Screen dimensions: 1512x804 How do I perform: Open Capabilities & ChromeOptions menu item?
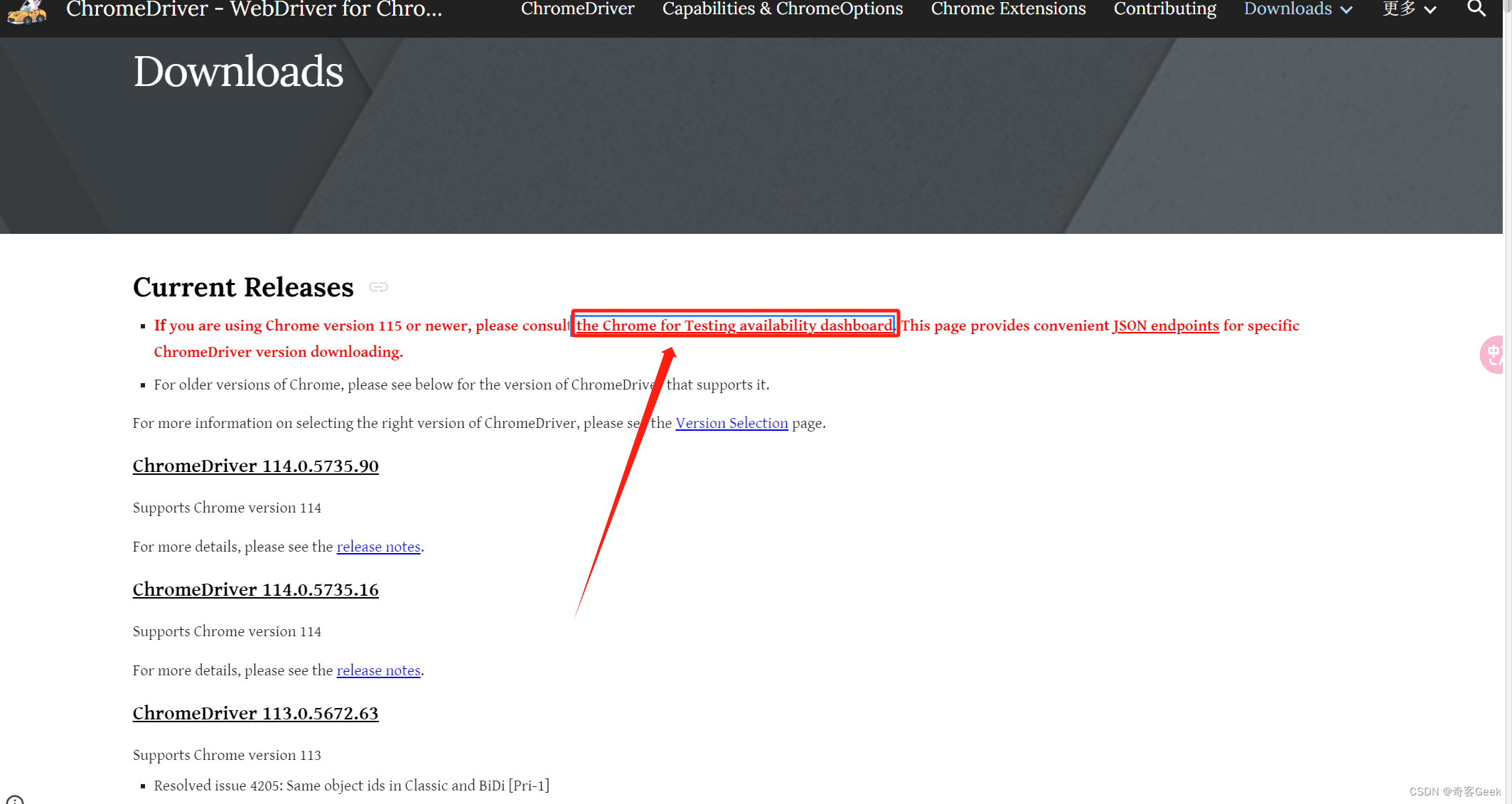click(782, 9)
